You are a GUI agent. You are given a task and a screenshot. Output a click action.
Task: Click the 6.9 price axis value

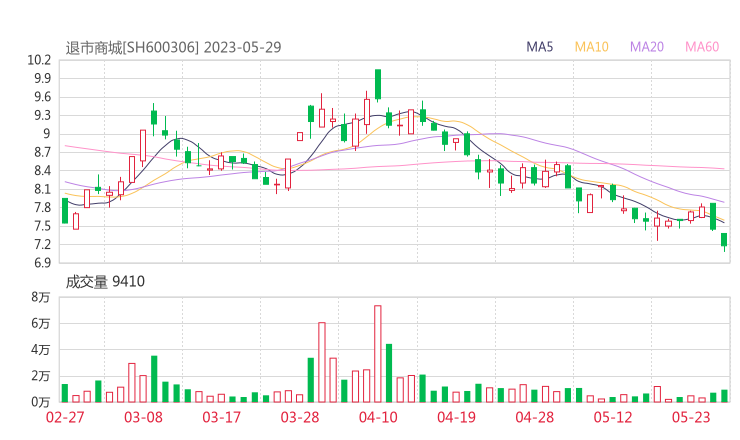(x=42, y=262)
